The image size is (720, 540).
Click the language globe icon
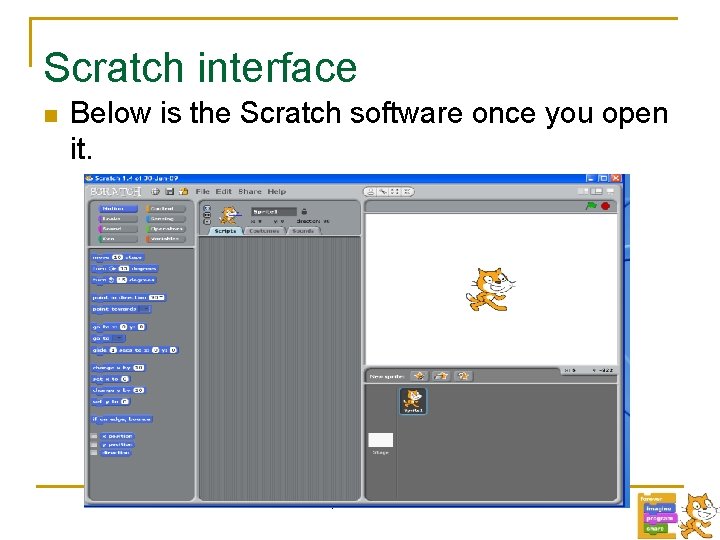(156, 191)
